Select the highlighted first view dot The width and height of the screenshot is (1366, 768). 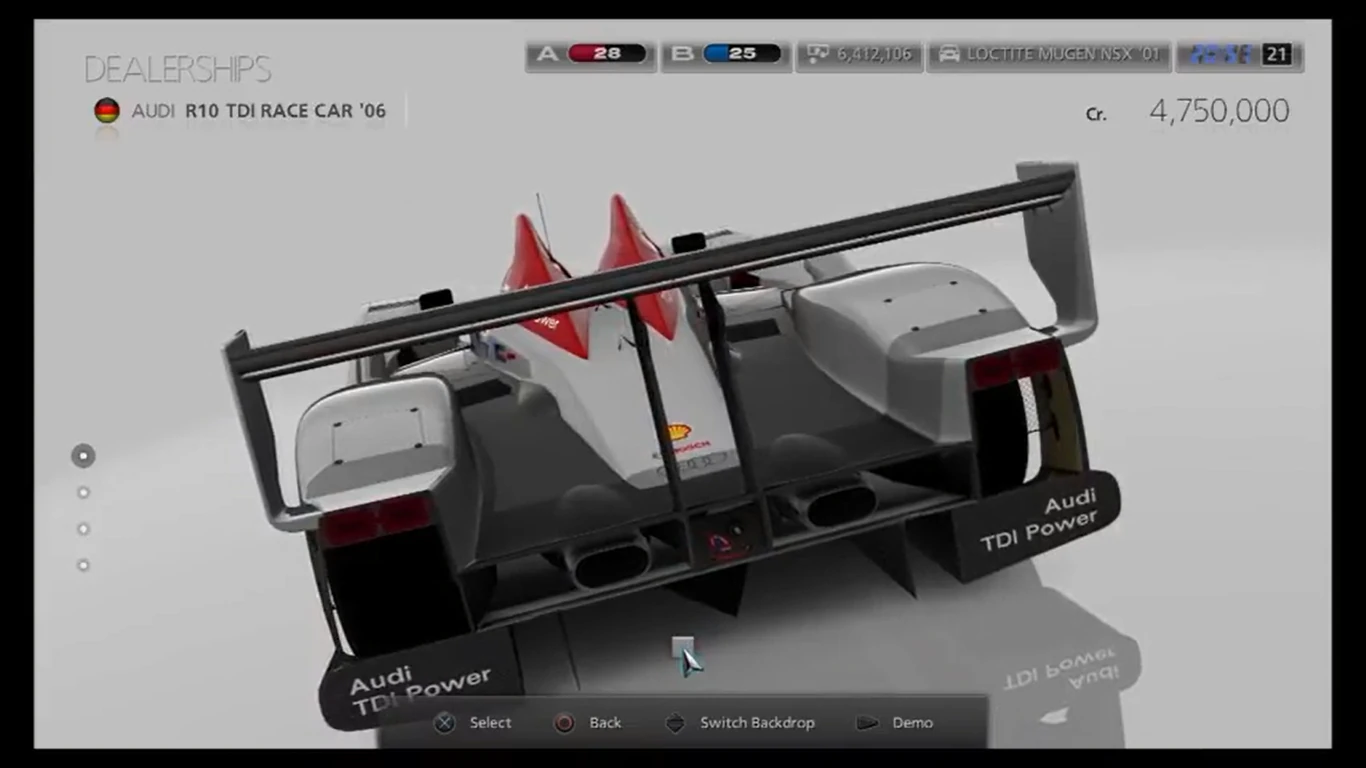83,456
